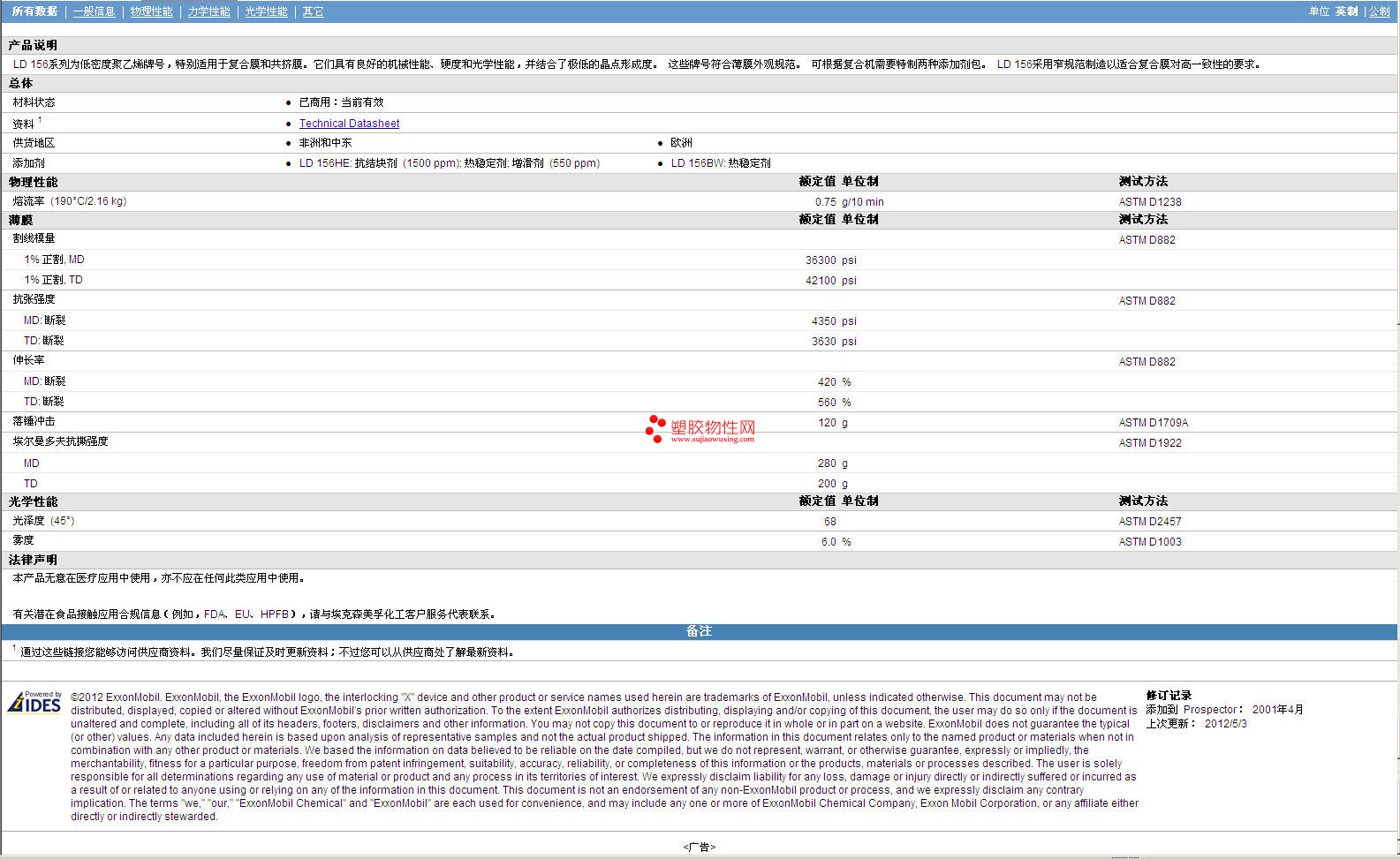Click the 1% 正割, TD label
This screenshot has height=859, width=1400.
click(53, 280)
